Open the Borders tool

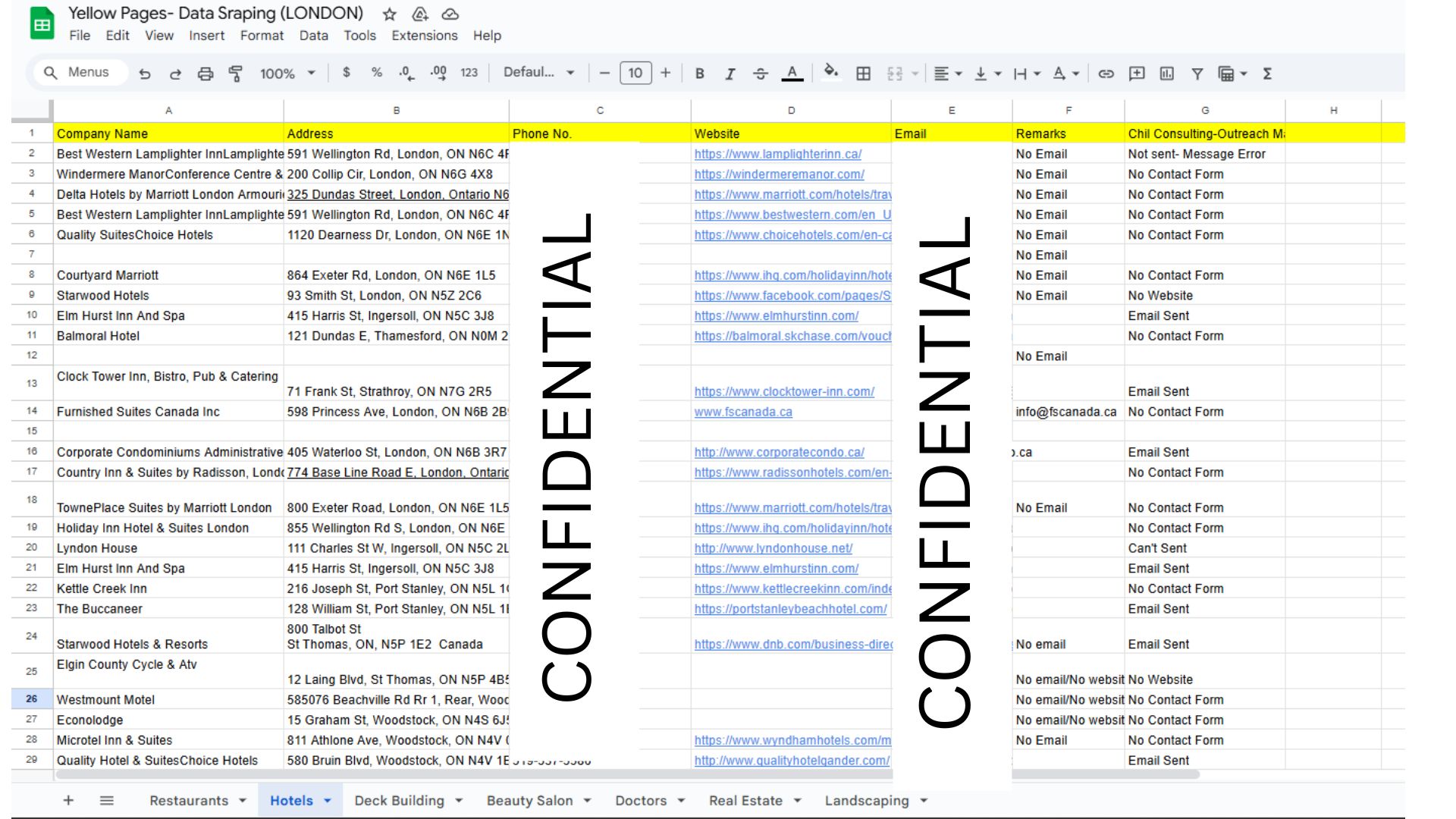pyautogui.click(x=863, y=74)
